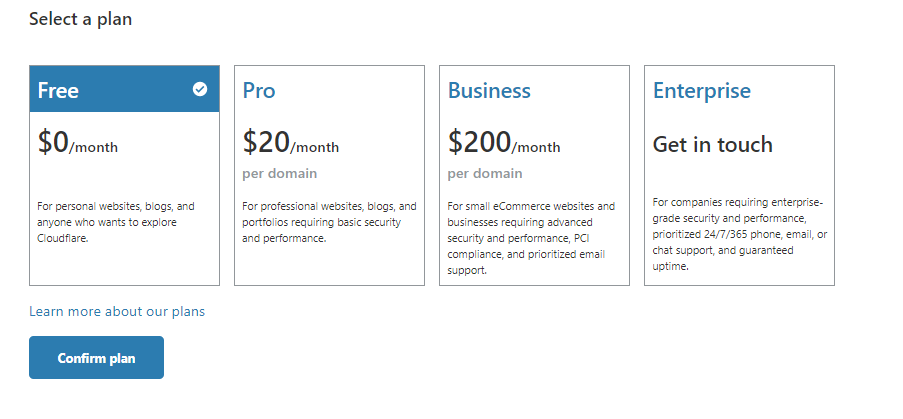Open Learn more about our plans link

(x=117, y=311)
